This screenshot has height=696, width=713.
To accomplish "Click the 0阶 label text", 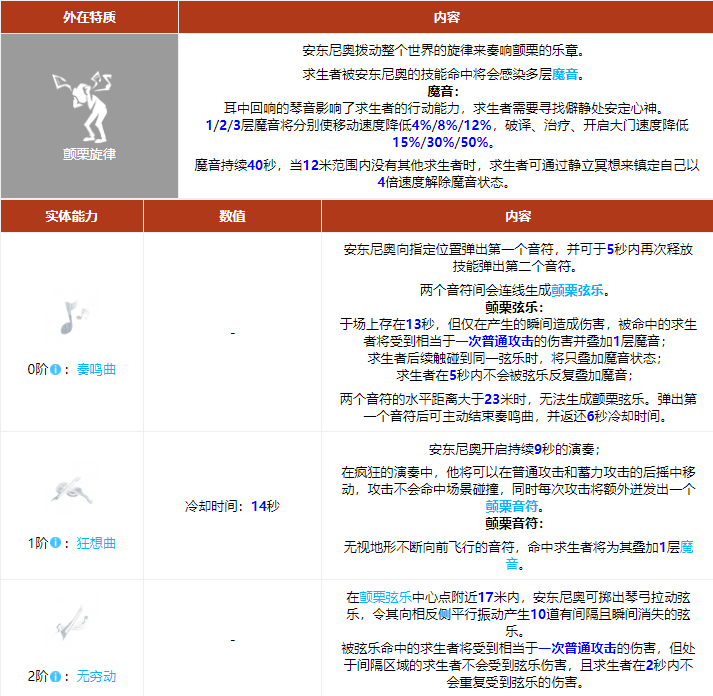I will click(38, 370).
